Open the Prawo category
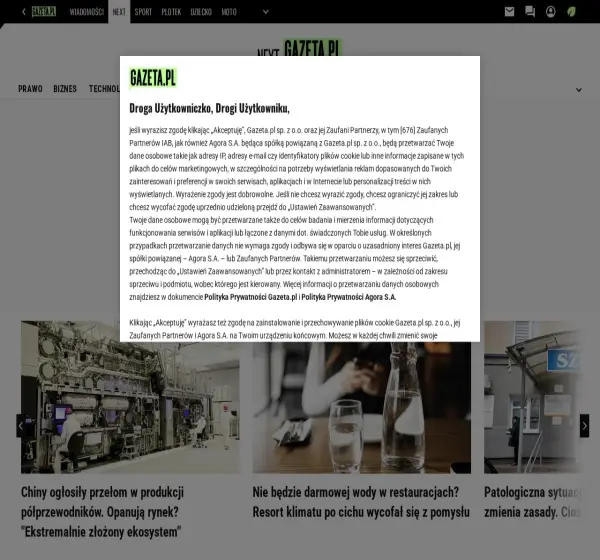Image resolution: width=600 pixels, height=560 pixels. click(x=30, y=89)
